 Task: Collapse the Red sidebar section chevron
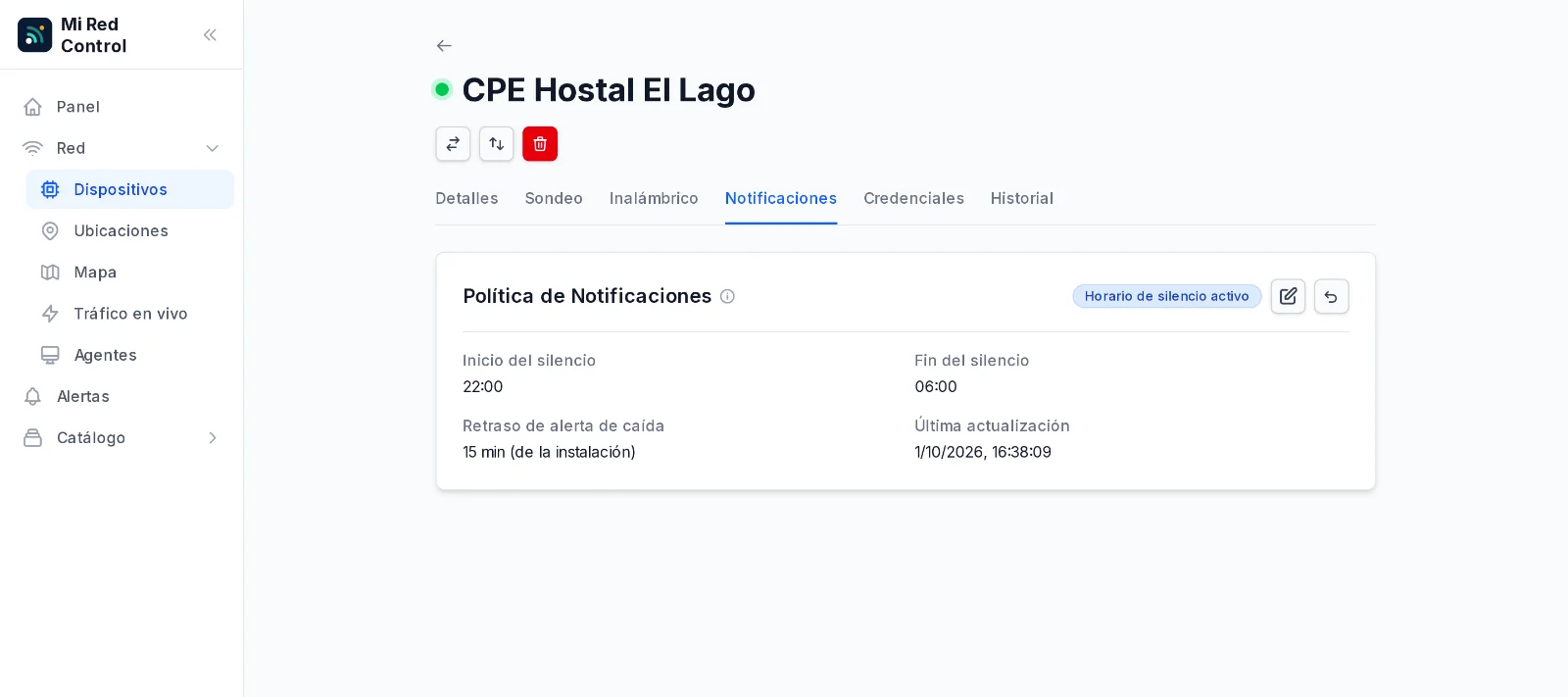212,148
